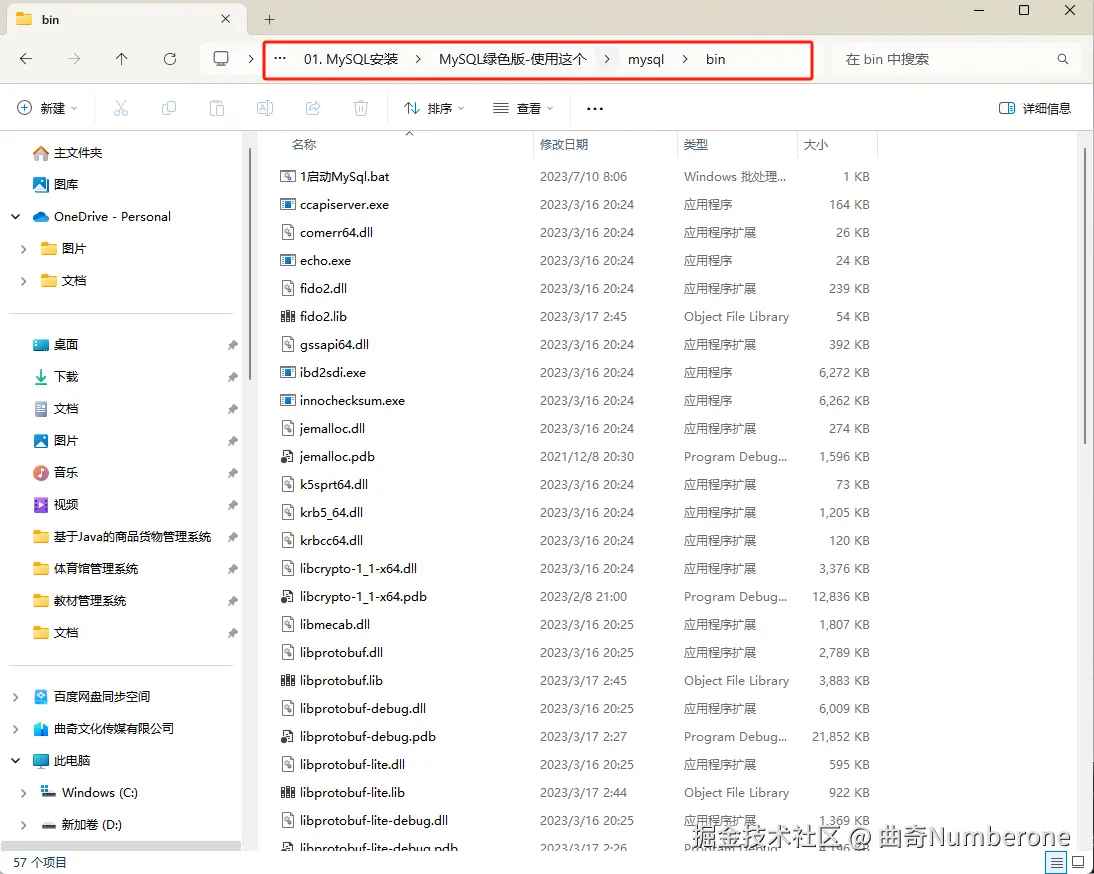
Task: Expand the 图片 folder under OneDrive
Action: [23, 249]
